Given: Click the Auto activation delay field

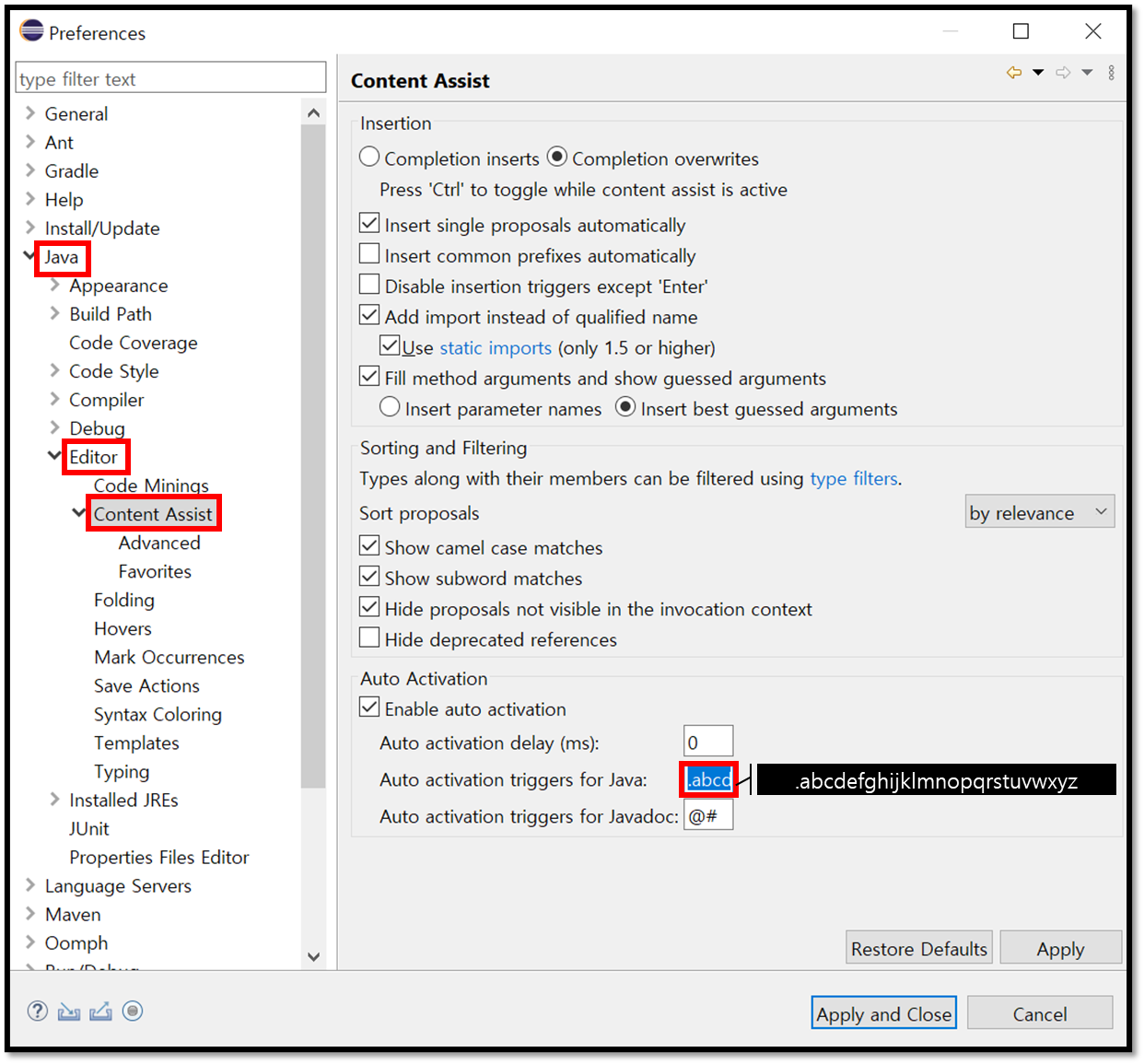Looking at the screenshot, I should (x=708, y=742).
